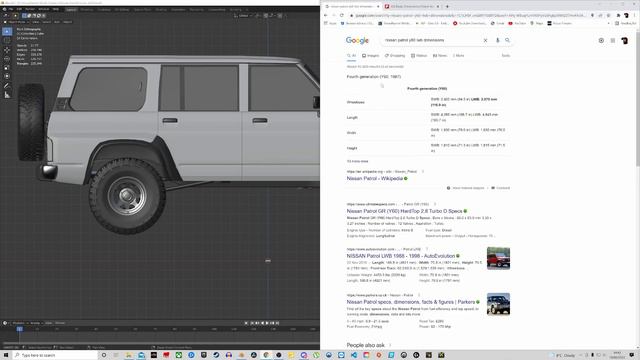The width and height of the screenshot is (640, 360).
Task: Open the Google account avatar
Action: tap(624, 40)
